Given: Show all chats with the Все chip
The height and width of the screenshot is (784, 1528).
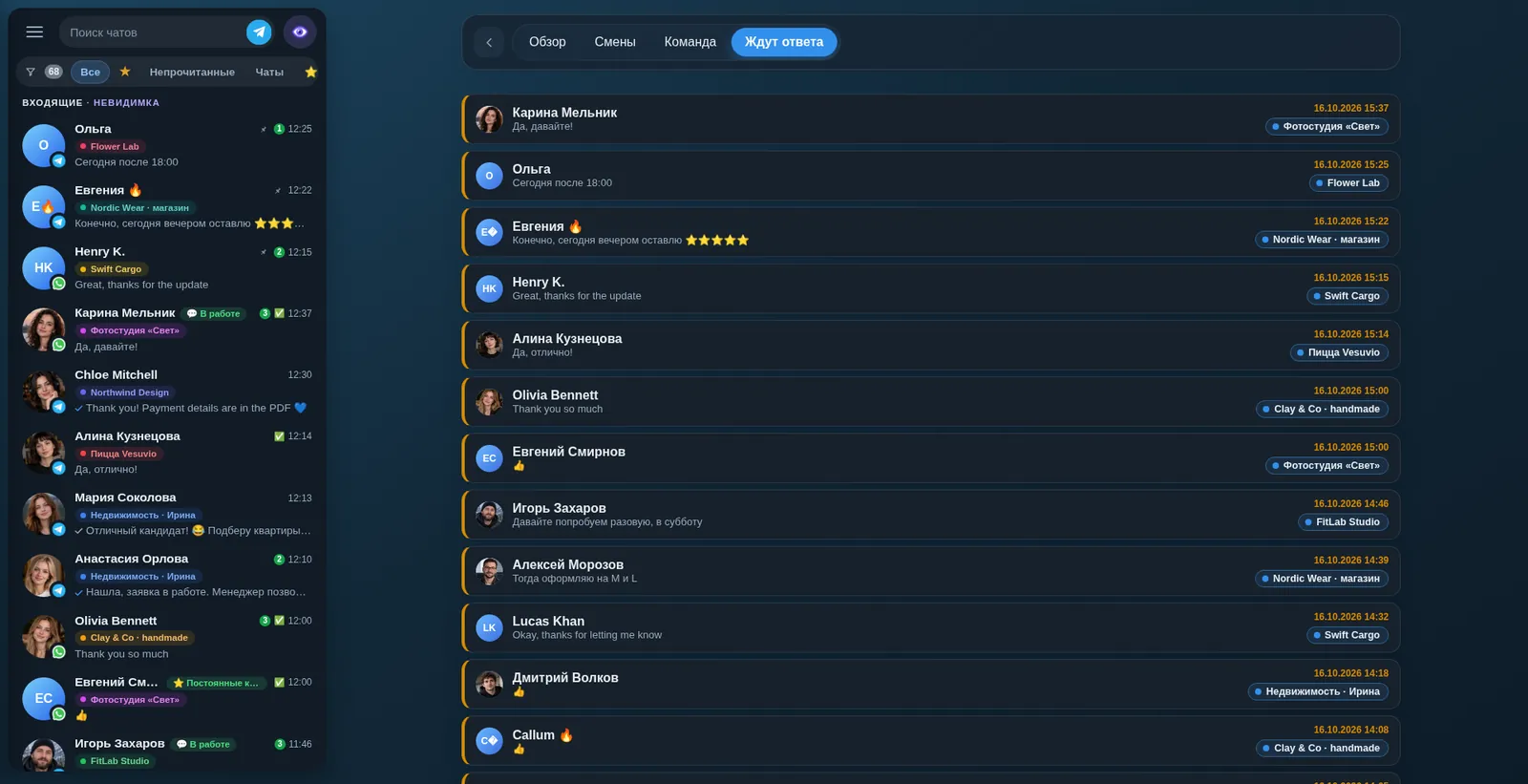Looking at the screenshot, I should pos(91,72).
